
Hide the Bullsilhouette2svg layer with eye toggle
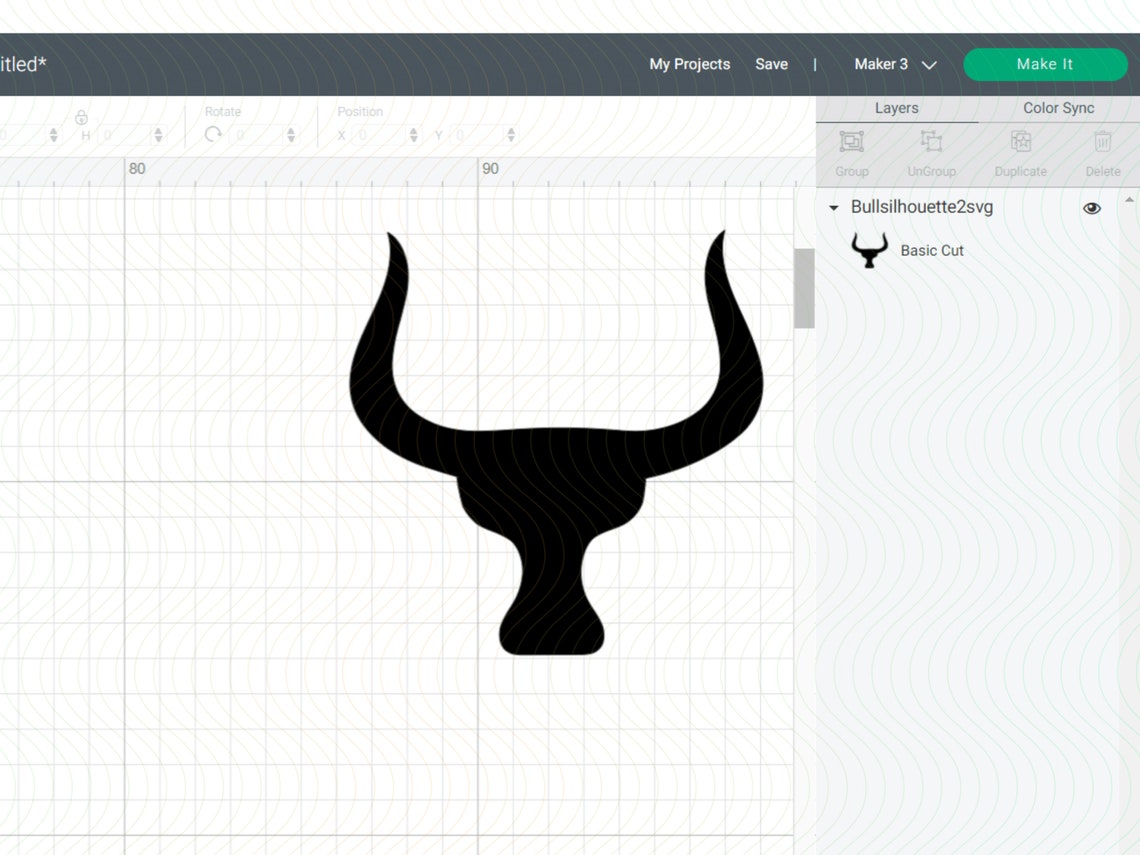coord(1092,208)
